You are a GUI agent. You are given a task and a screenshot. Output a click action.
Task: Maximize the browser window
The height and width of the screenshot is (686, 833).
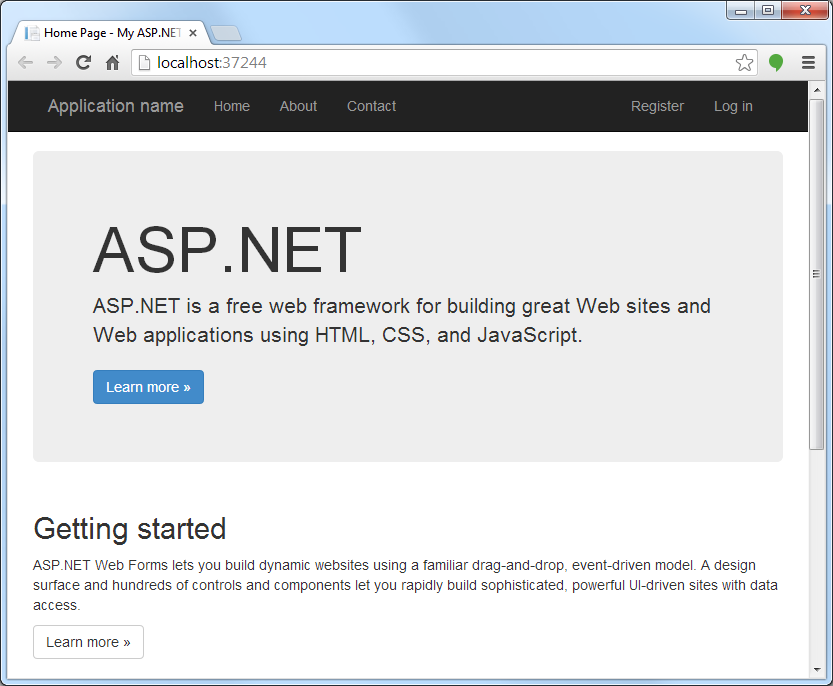click(768, 10)
